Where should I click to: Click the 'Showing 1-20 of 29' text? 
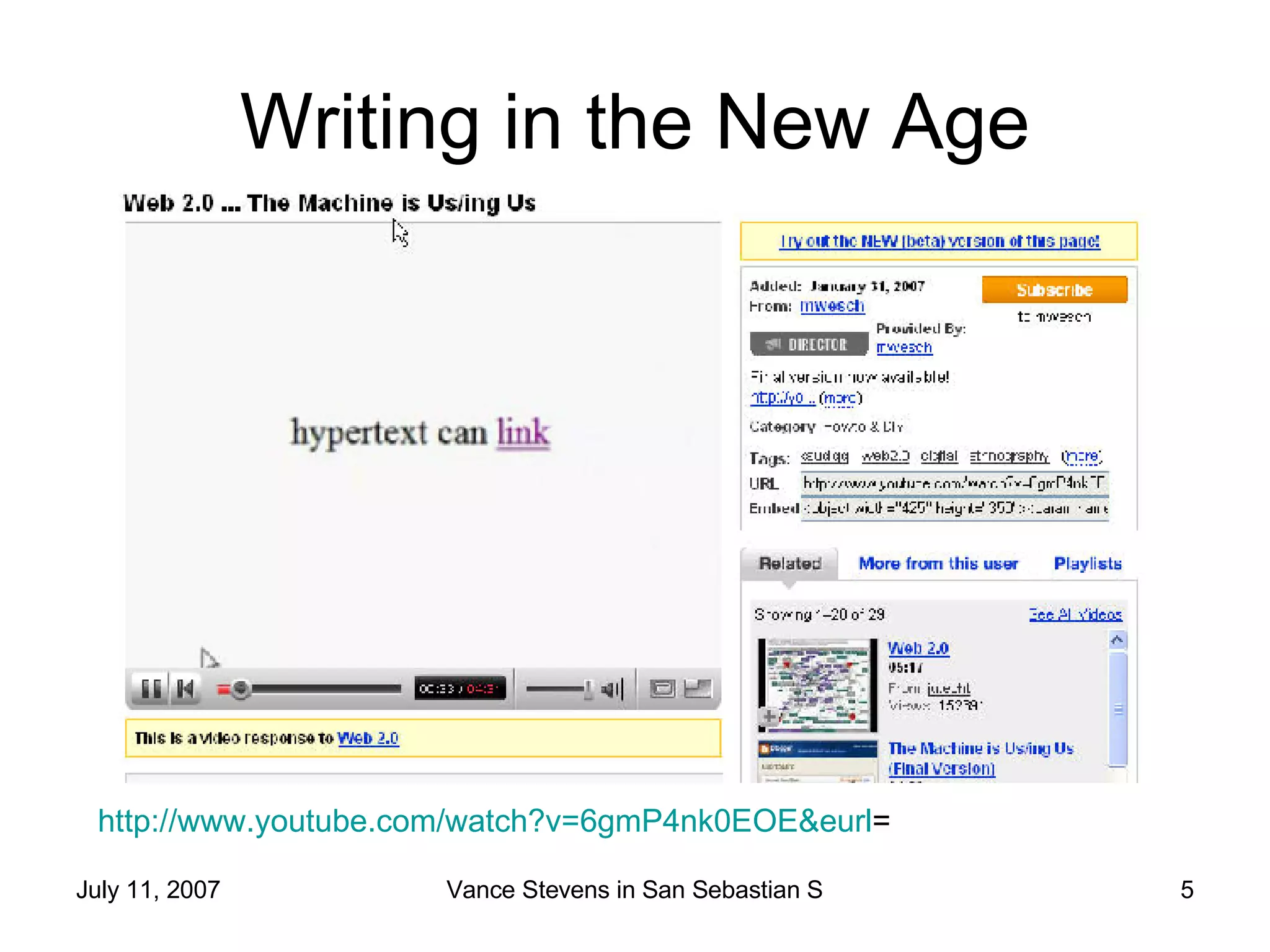tap(819, 614)
